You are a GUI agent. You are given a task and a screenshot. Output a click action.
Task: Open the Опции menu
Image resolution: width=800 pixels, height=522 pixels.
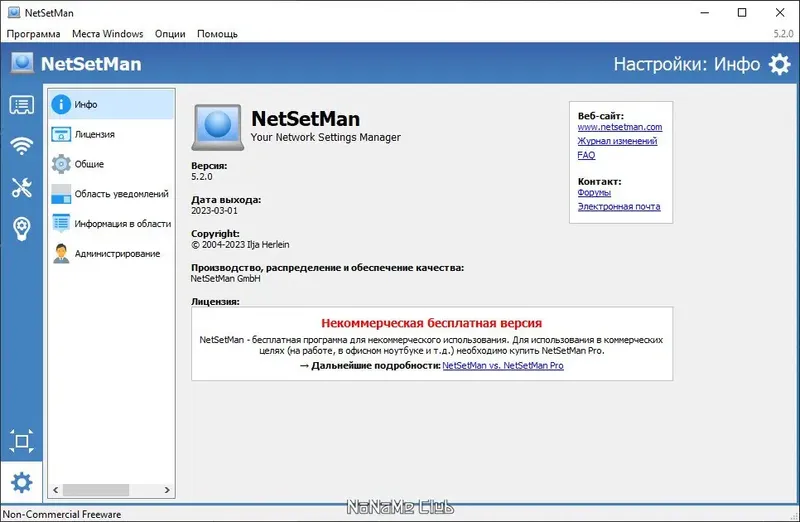tap(170, 34)
